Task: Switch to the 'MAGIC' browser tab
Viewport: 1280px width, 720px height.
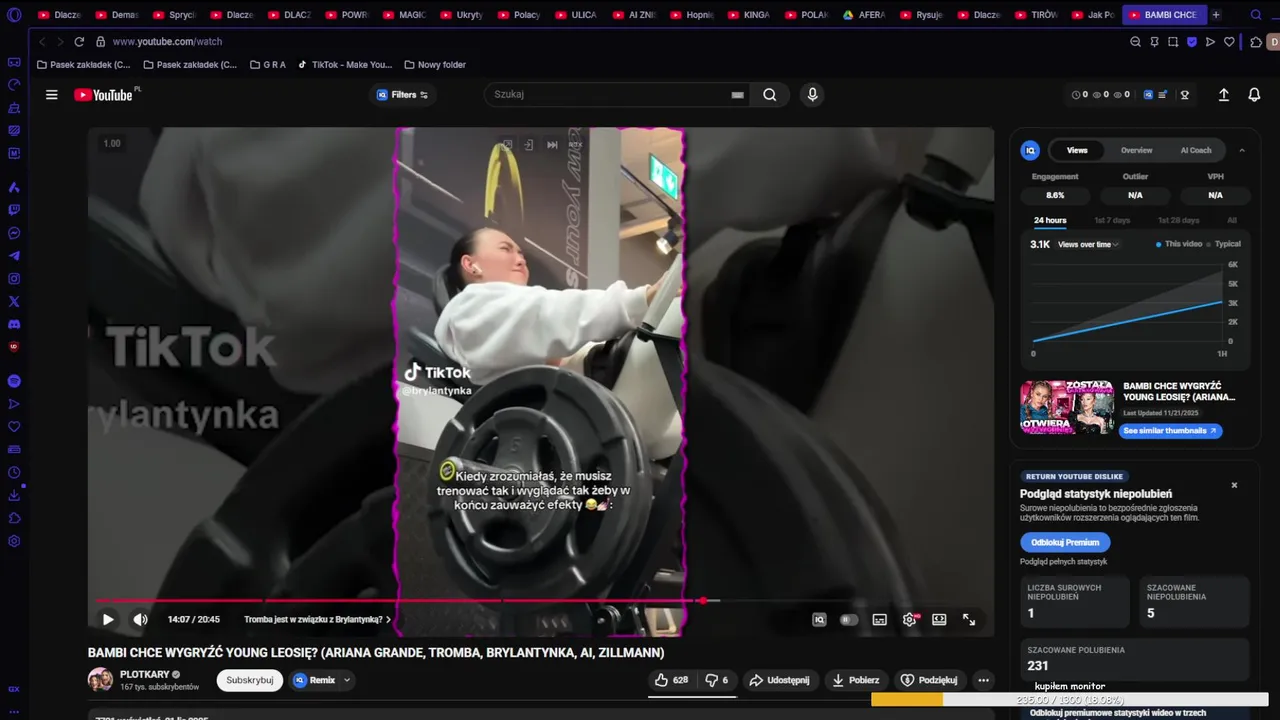Action: tap(405, 15)
